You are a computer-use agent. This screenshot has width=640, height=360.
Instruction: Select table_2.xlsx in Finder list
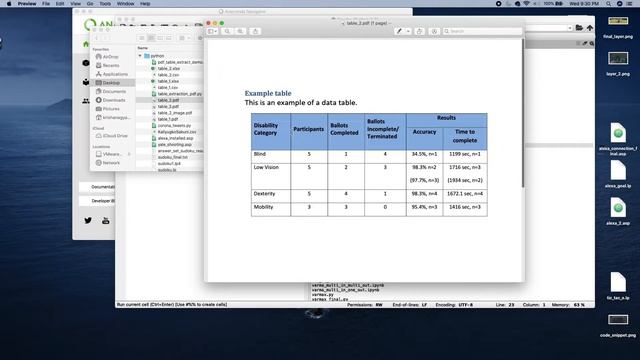point(169,69)
